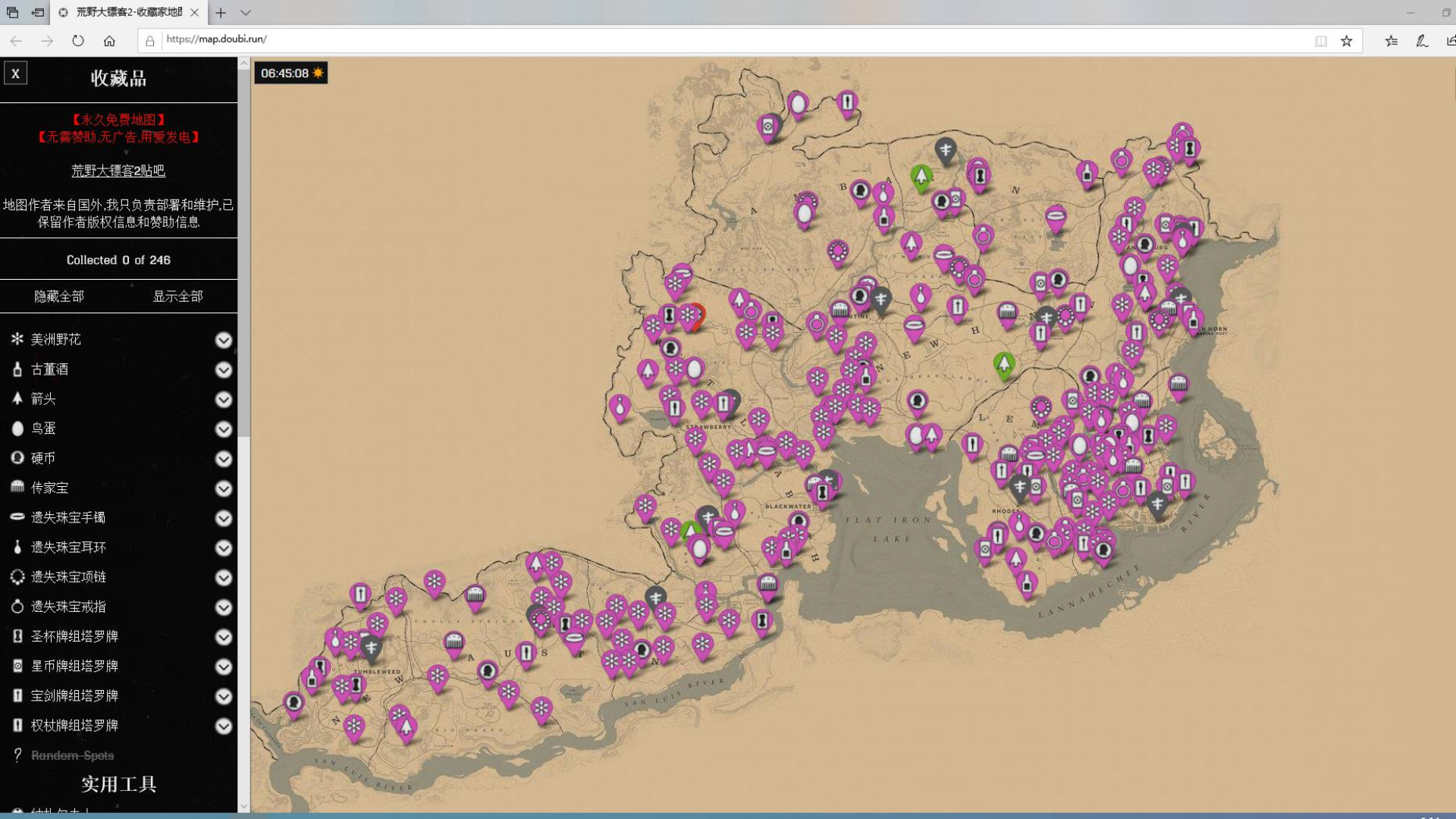The height and width of the screenshot is (819, 1456).
Task: Click the time display 06:45:08
Action: click(291, 74)
